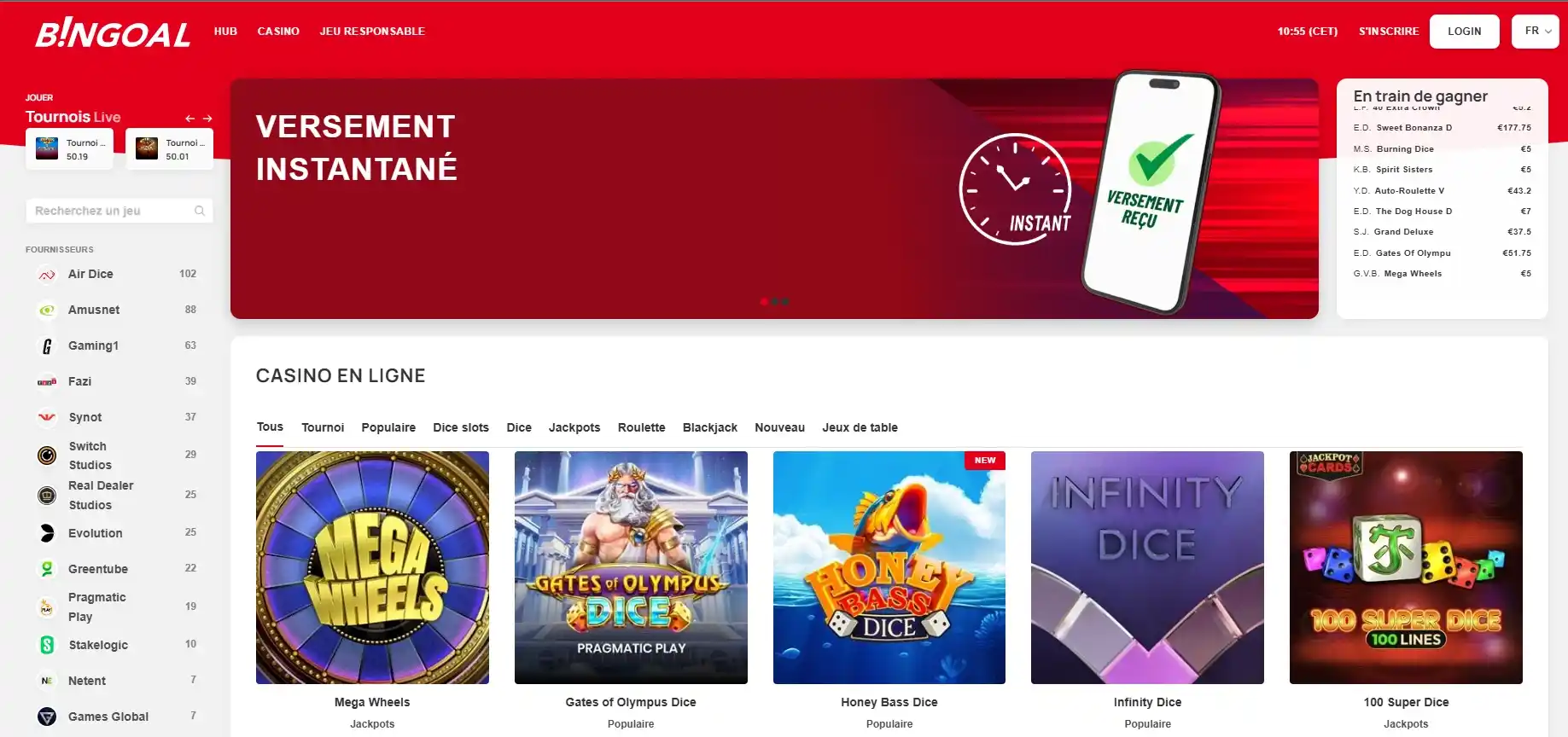Select the Jackpots tab
The height and width of the screenshot is (737, 1568).
click(574, 428)
